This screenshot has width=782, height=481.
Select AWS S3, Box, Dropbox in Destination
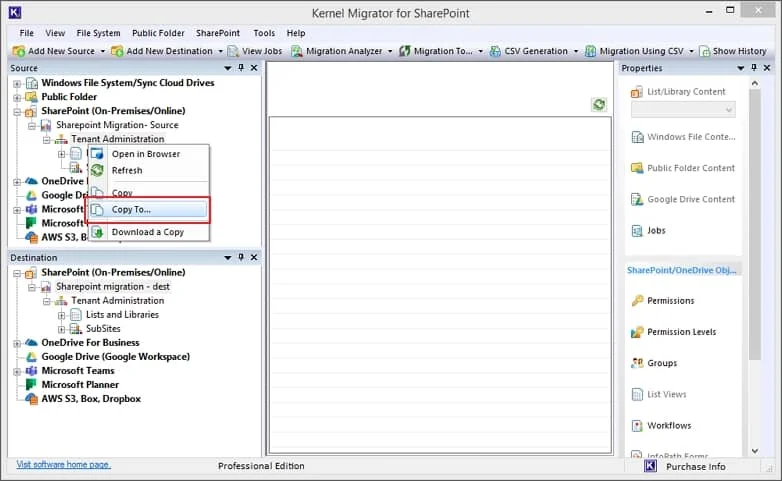click(91, 398)
